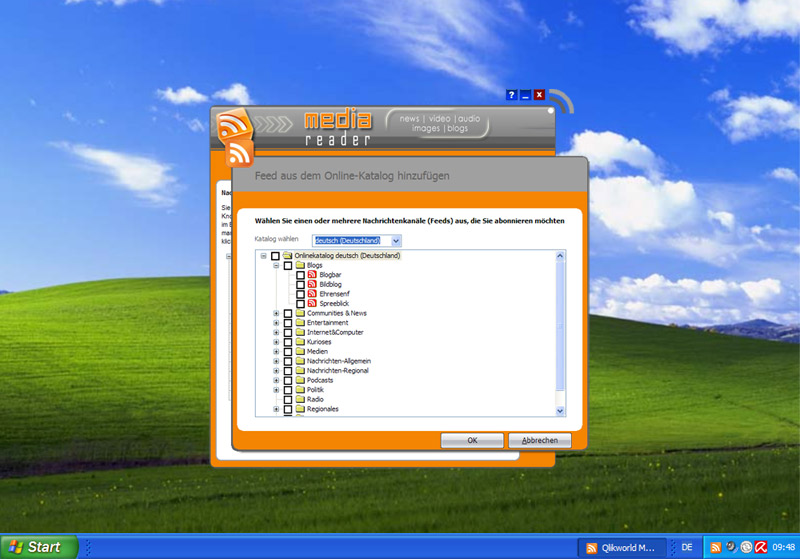Click the red feed icon beside Spreeblick
Image resolution: width=800 pixels, height=559 pixels.
click(x=312, y=303)
